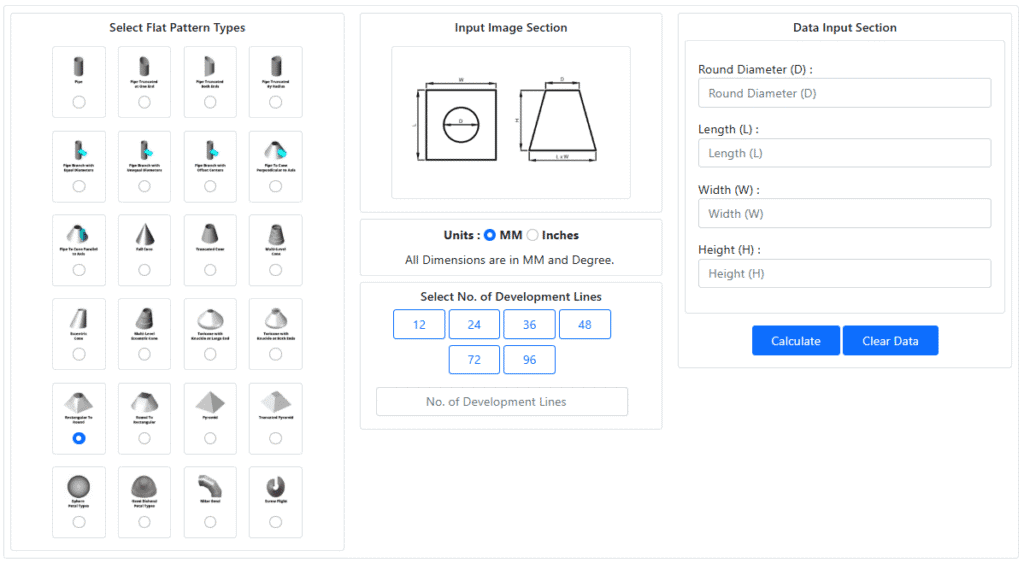Click the Hemi Dishend Petal Types icon
1024x563 pixels.
(x=144, y=487)
